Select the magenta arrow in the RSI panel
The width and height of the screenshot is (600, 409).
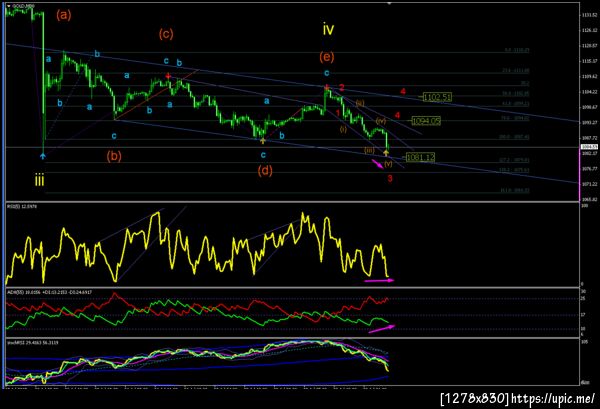coord(379,280)
